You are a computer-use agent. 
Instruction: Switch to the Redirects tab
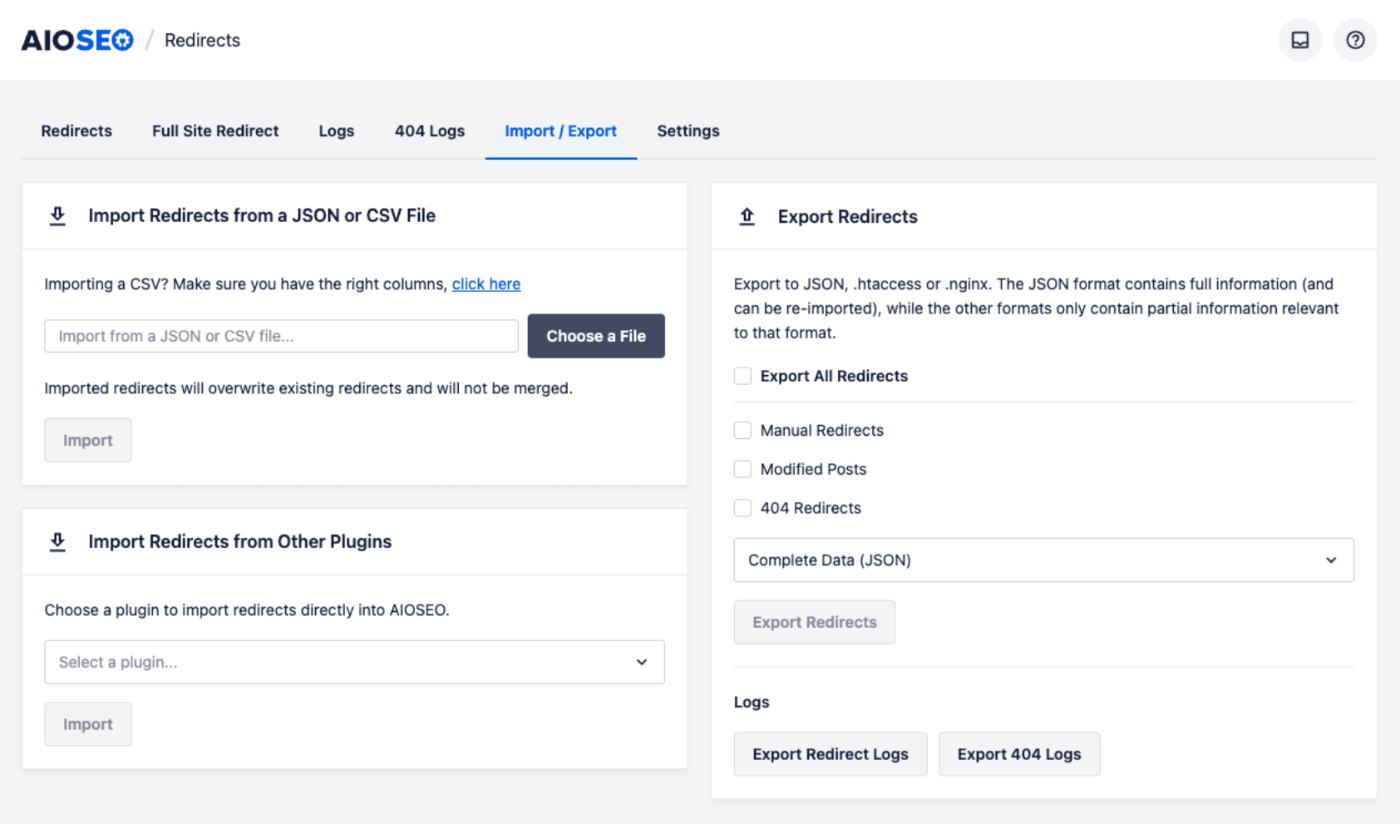point(76,131)
